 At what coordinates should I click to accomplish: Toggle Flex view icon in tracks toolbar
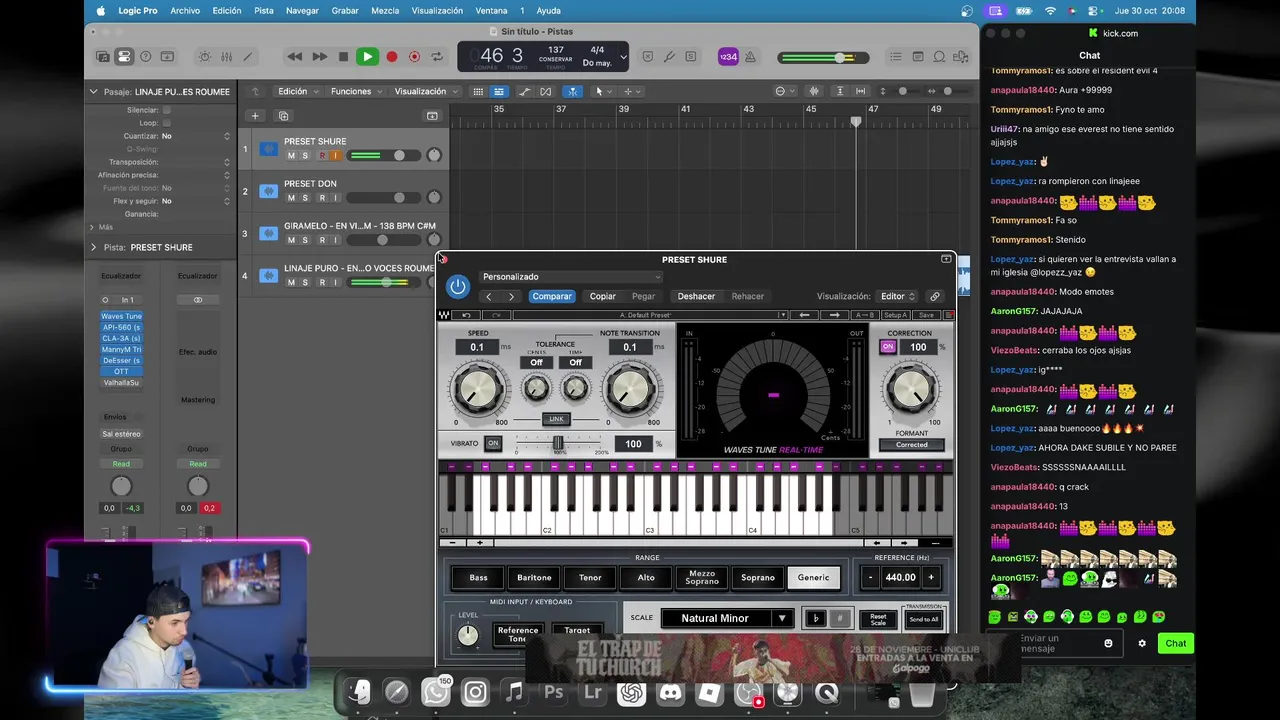(546, 91)
